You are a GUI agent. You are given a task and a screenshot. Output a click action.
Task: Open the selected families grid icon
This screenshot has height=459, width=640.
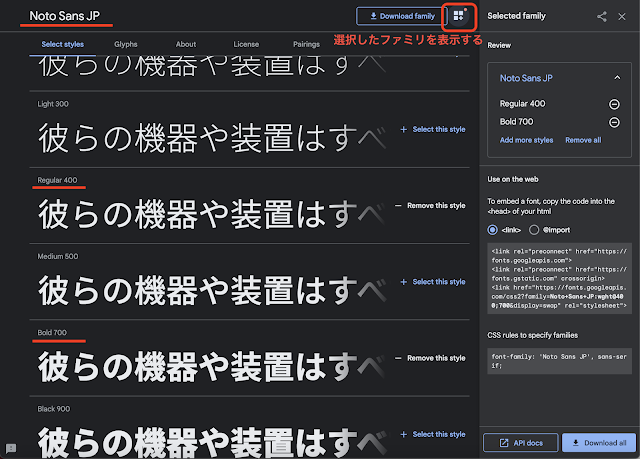click(459, 16)
